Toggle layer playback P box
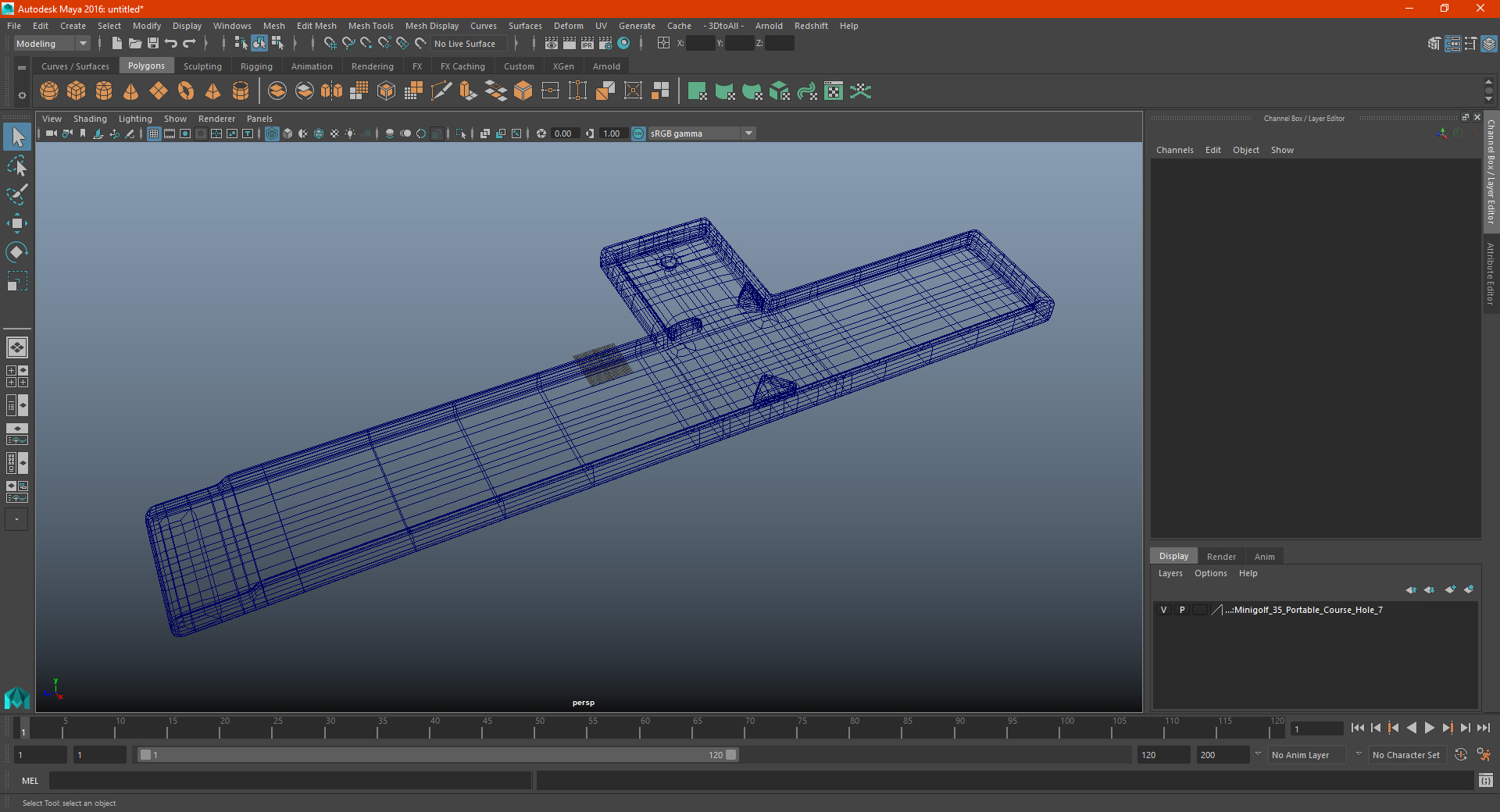 pyautogui.click(x=1182, y=610)
